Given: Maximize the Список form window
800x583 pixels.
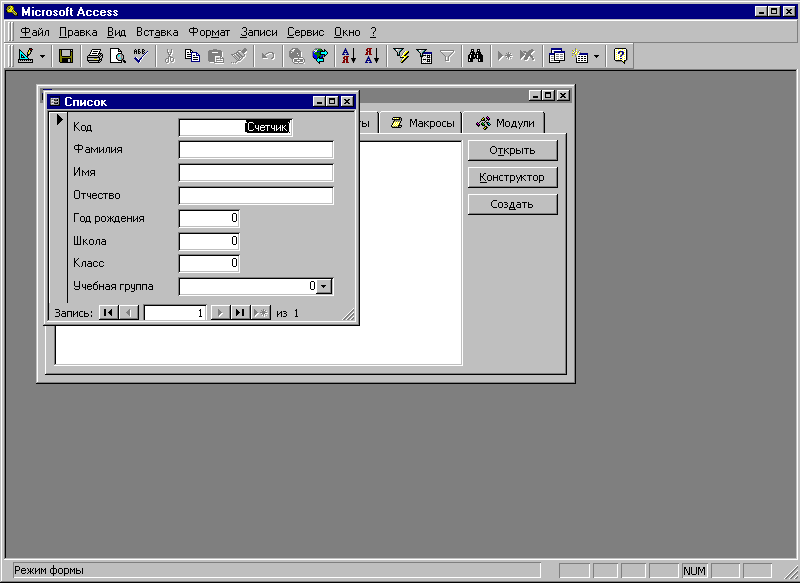Looking at the screenshot, I should pos(332,102).
